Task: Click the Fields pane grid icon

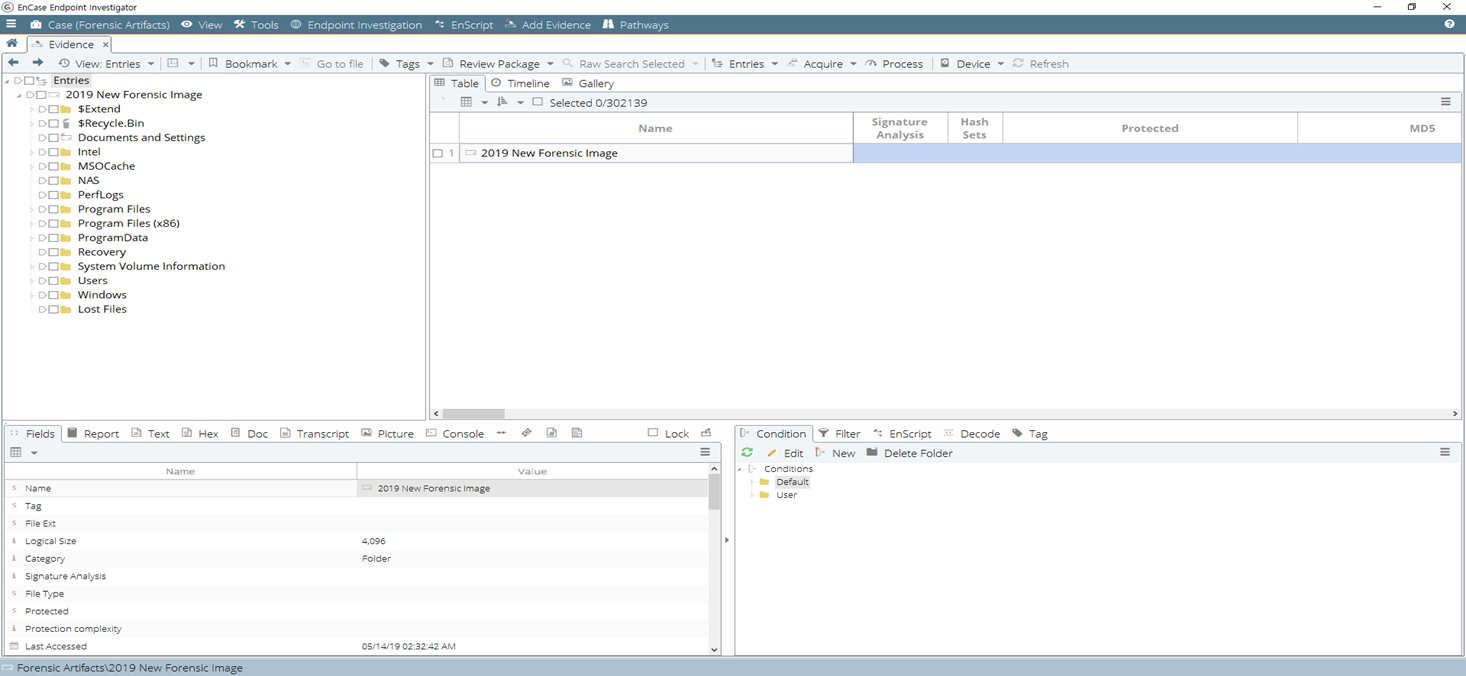Action: coord(16,452)
